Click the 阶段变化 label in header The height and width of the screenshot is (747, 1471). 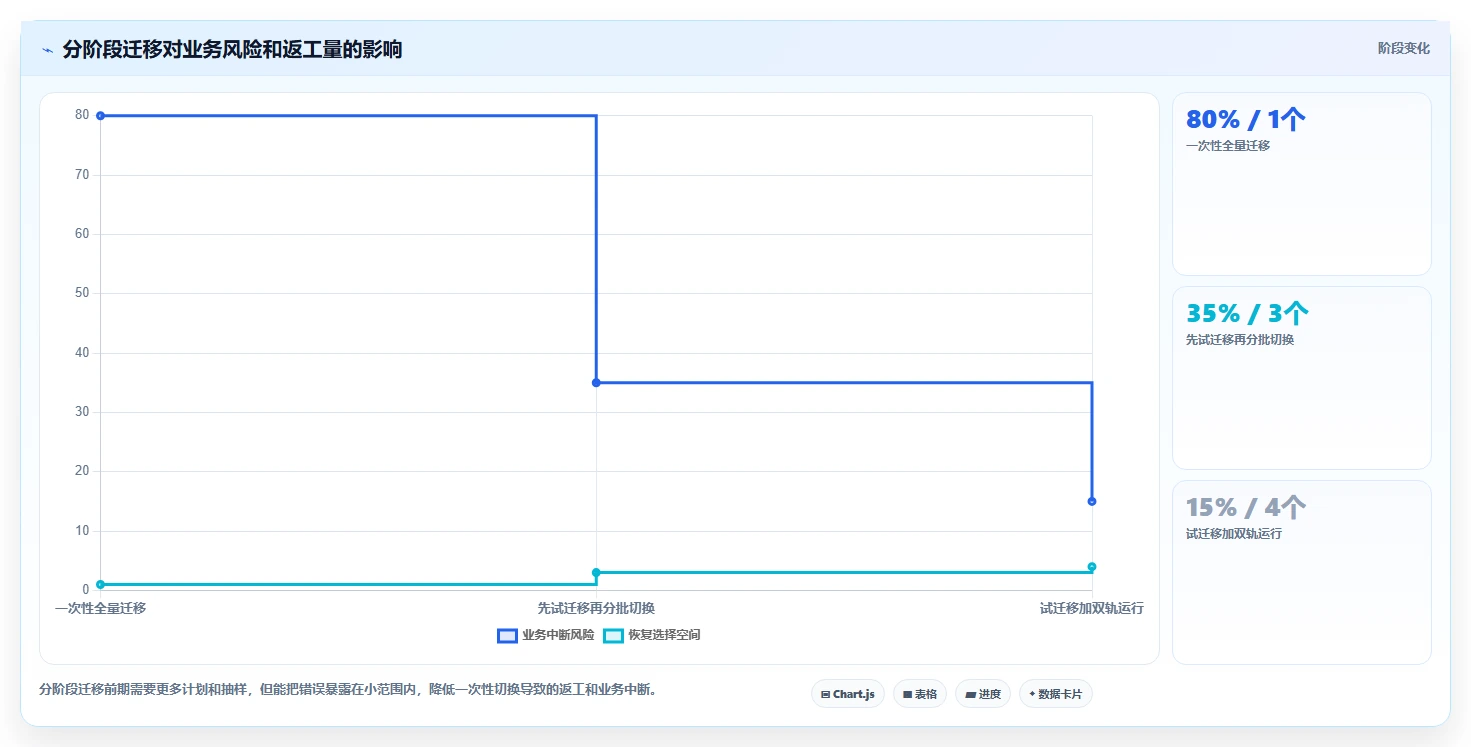pyautogui.click(x=1404, y=48)
